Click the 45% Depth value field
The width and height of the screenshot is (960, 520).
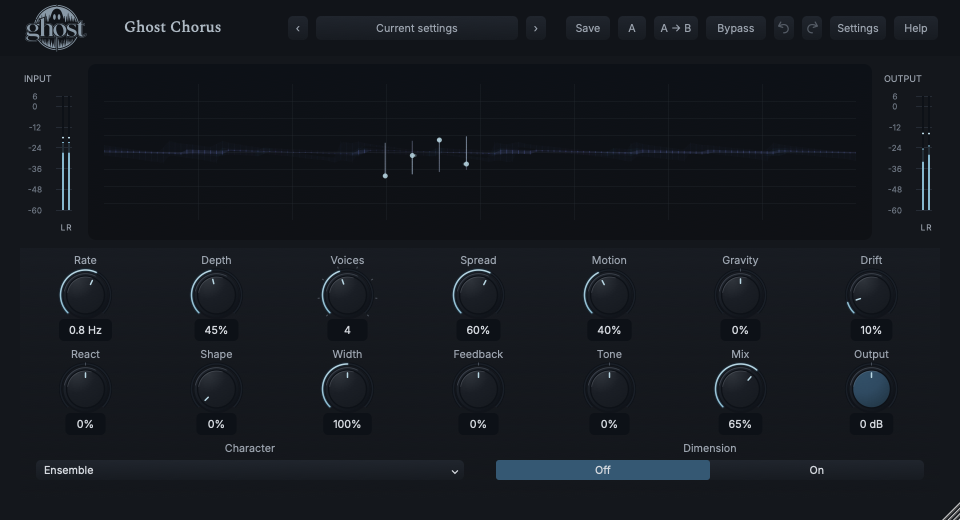coord(216,330)
